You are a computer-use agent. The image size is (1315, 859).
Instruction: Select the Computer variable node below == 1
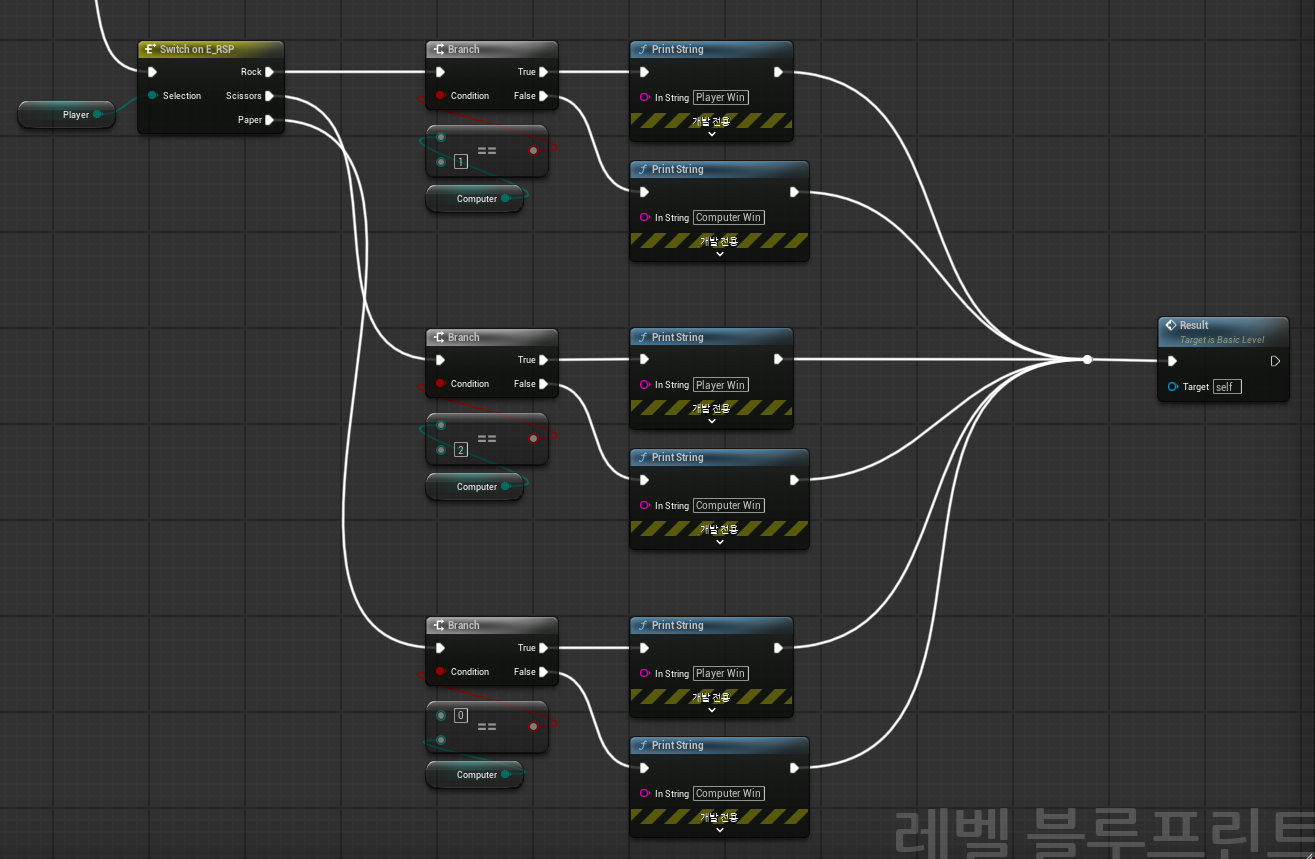474,199
